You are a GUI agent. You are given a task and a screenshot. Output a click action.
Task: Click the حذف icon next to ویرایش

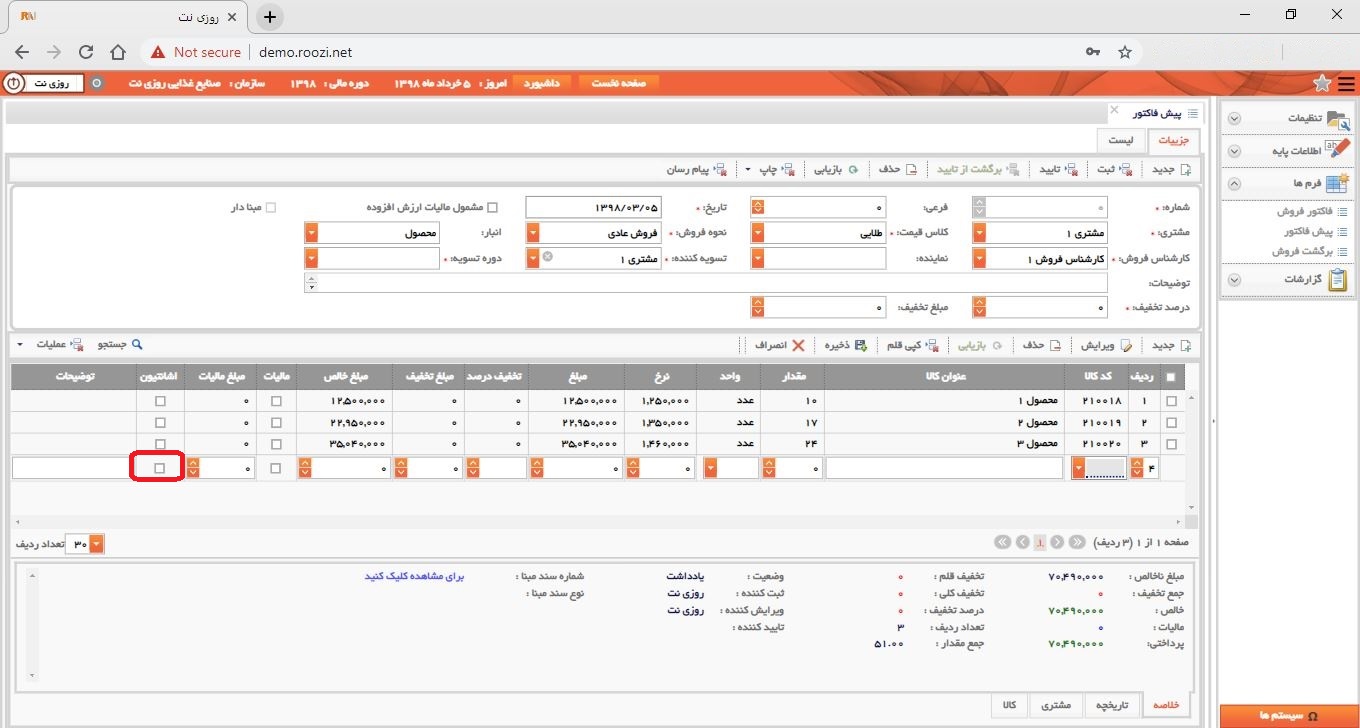pos(1055,345)
